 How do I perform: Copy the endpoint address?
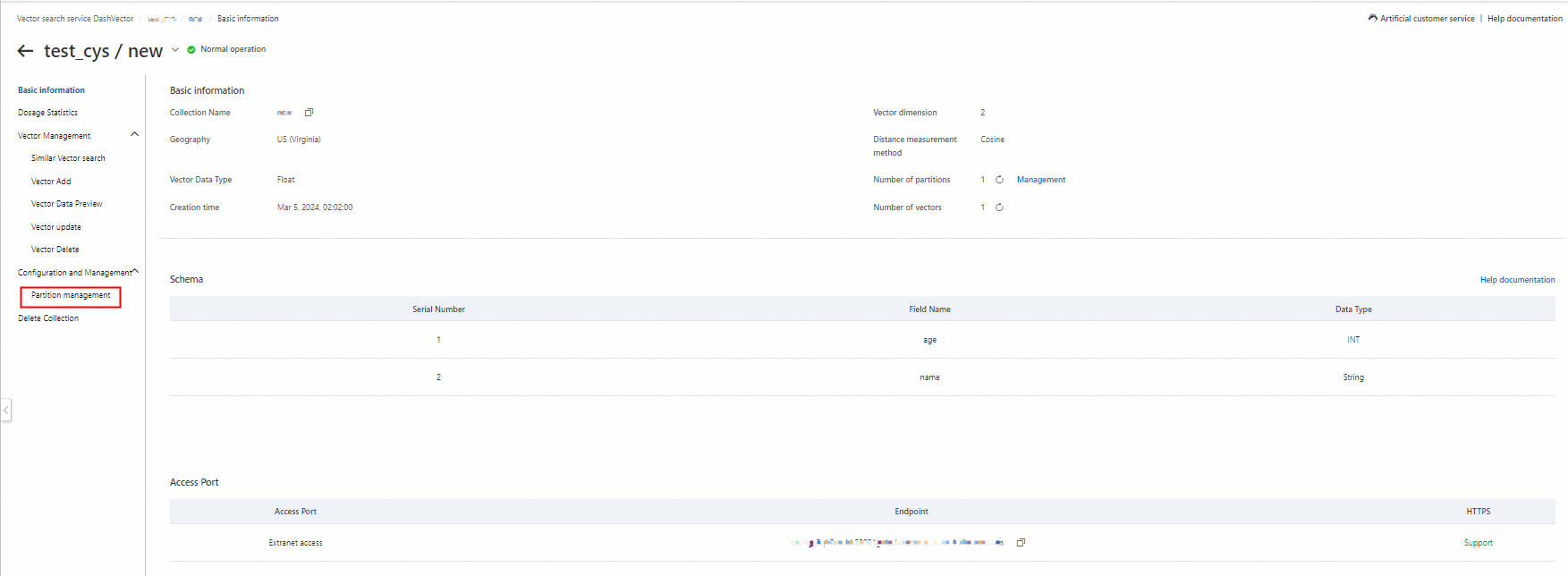pos(1021,543)
